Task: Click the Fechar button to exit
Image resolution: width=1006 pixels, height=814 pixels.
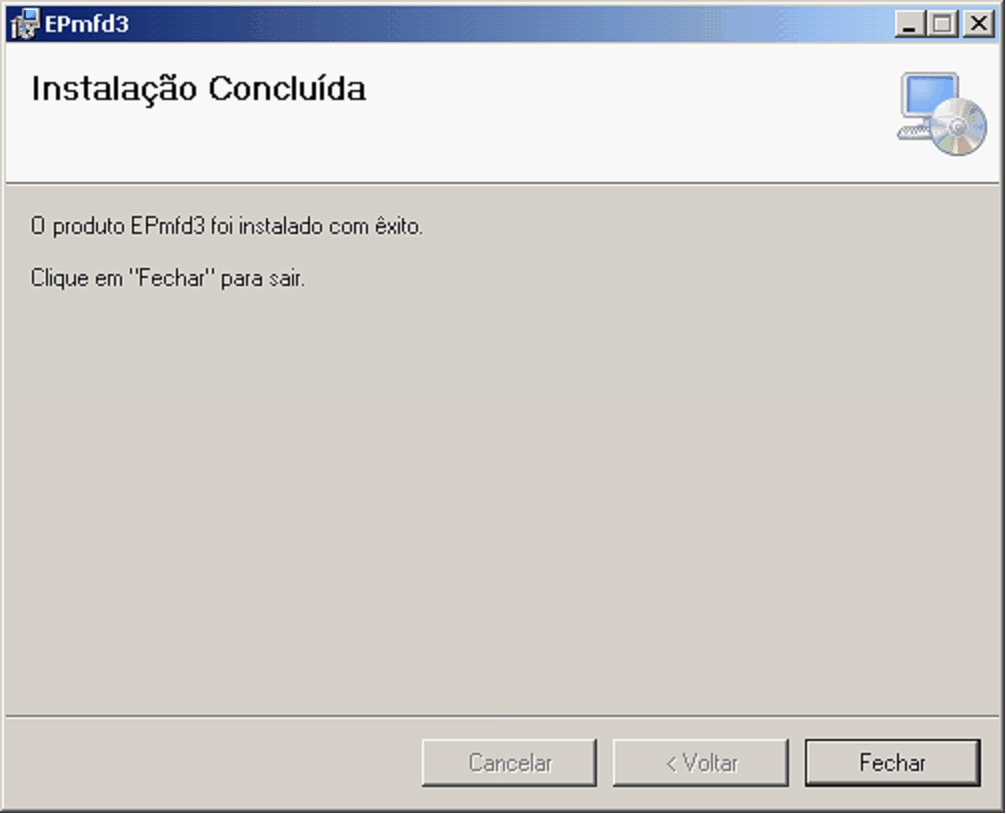Action: coord(892,763)
